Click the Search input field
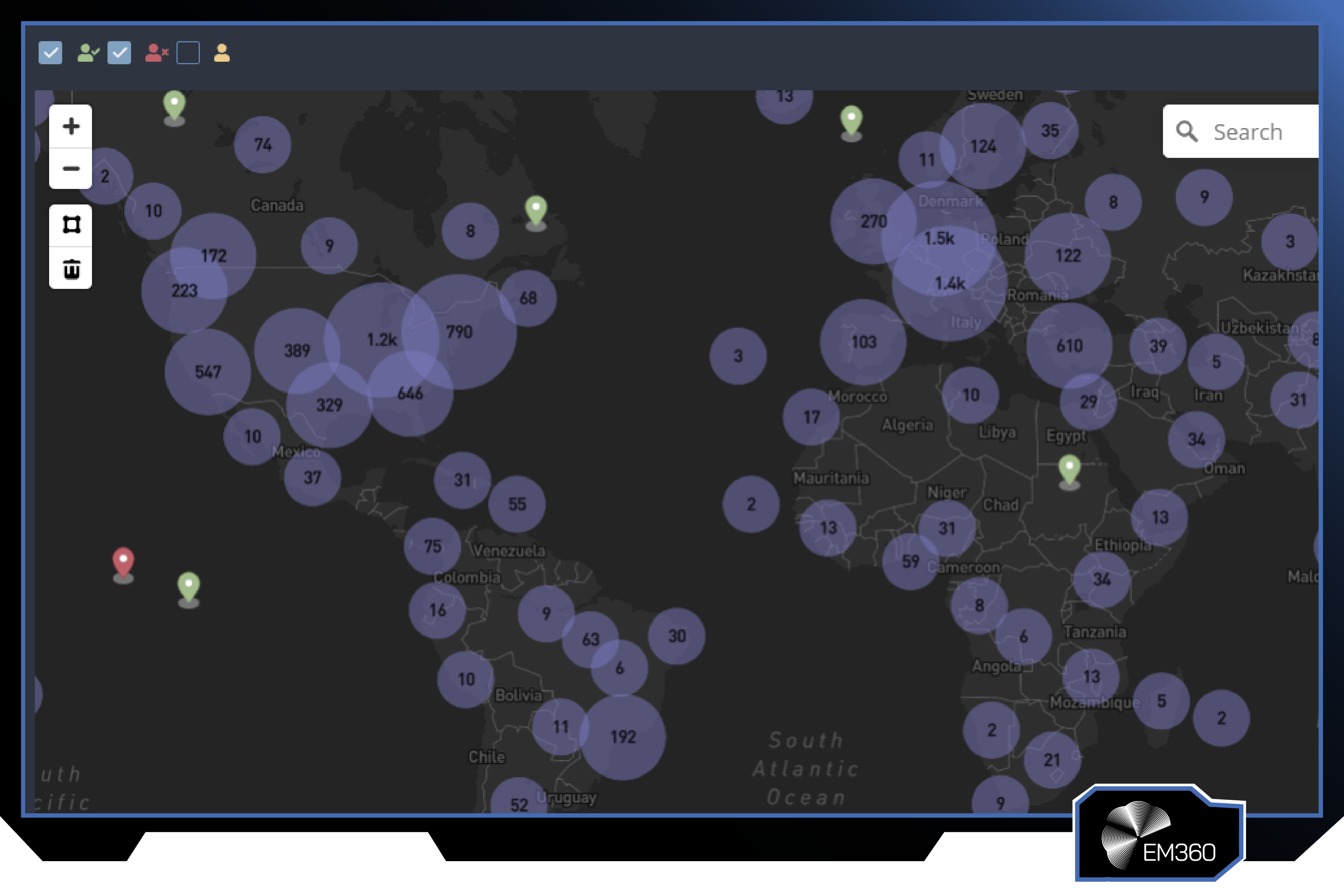The image size is (1344, 896). pyautogui.click(x=1241, y=131)
